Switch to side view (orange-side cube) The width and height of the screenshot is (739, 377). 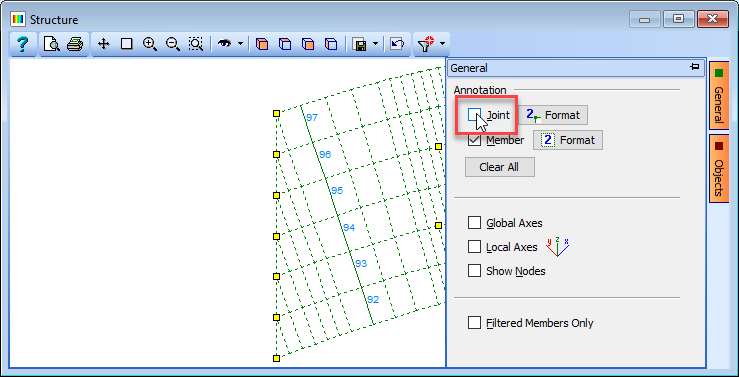[x=331, y=44]
